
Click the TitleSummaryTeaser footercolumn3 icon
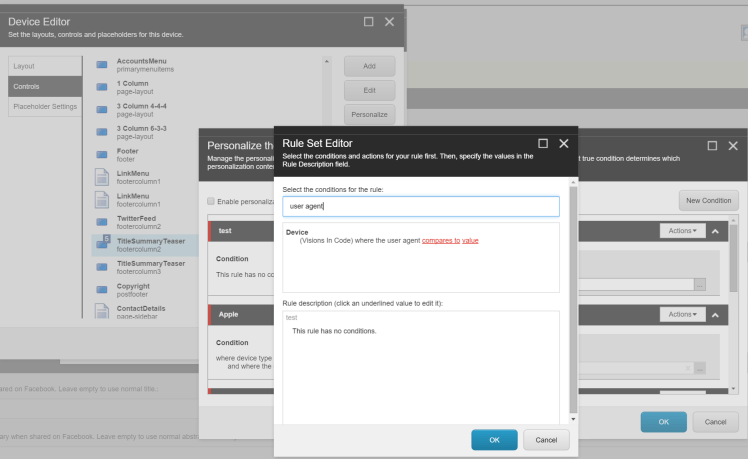coord(102,267)
